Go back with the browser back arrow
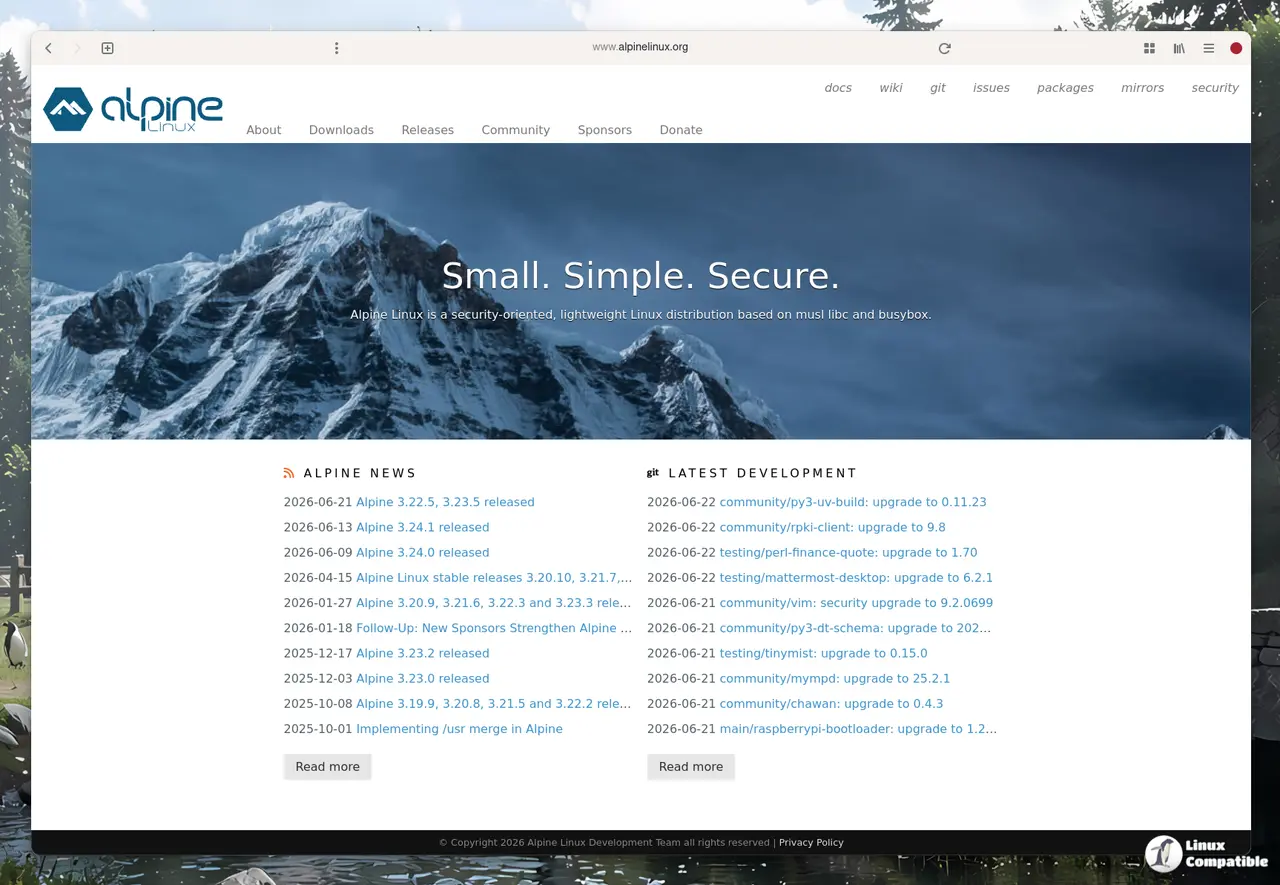This screenshot has height=885, width=1280. (x=48, y=48)
